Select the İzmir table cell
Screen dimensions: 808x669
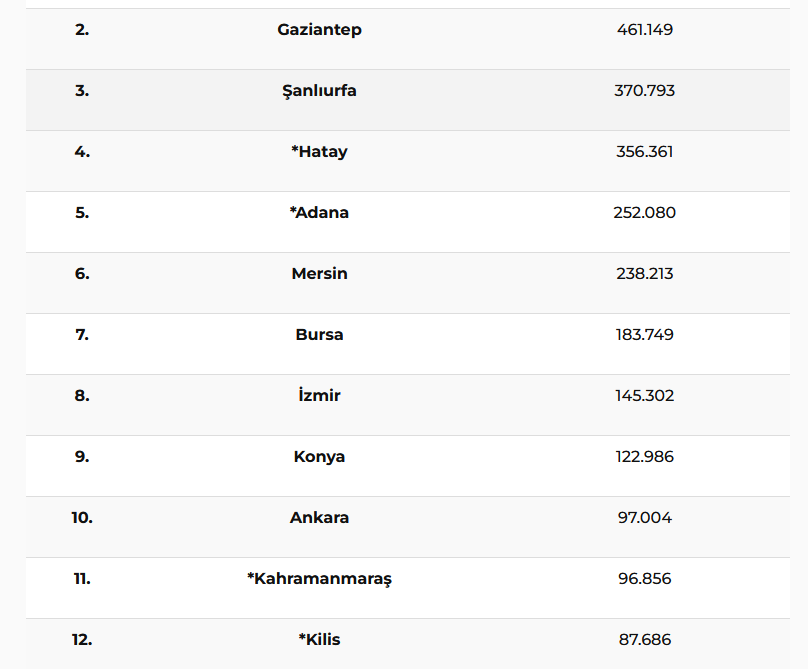coord(319,396)
